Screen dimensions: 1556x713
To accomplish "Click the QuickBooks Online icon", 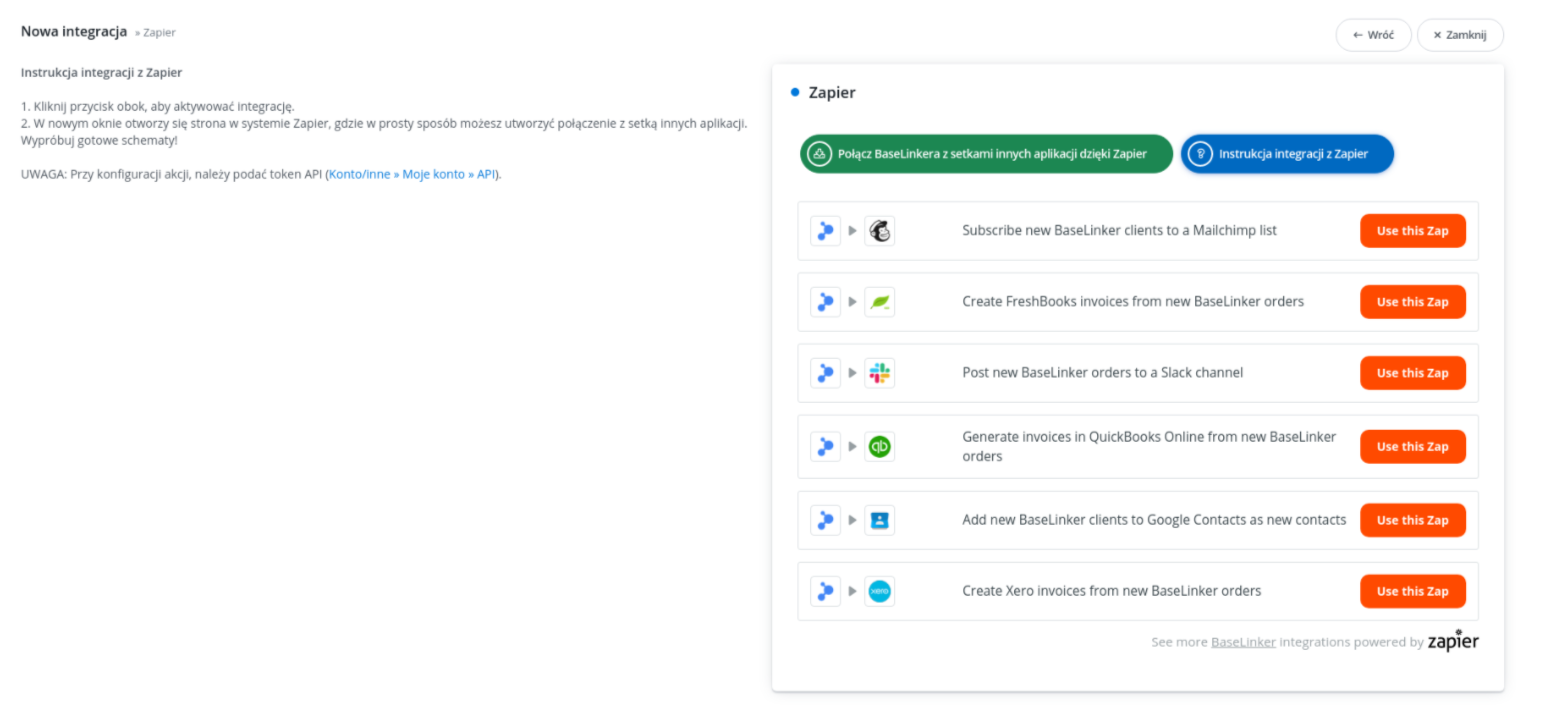I will (x=879, y=447).
